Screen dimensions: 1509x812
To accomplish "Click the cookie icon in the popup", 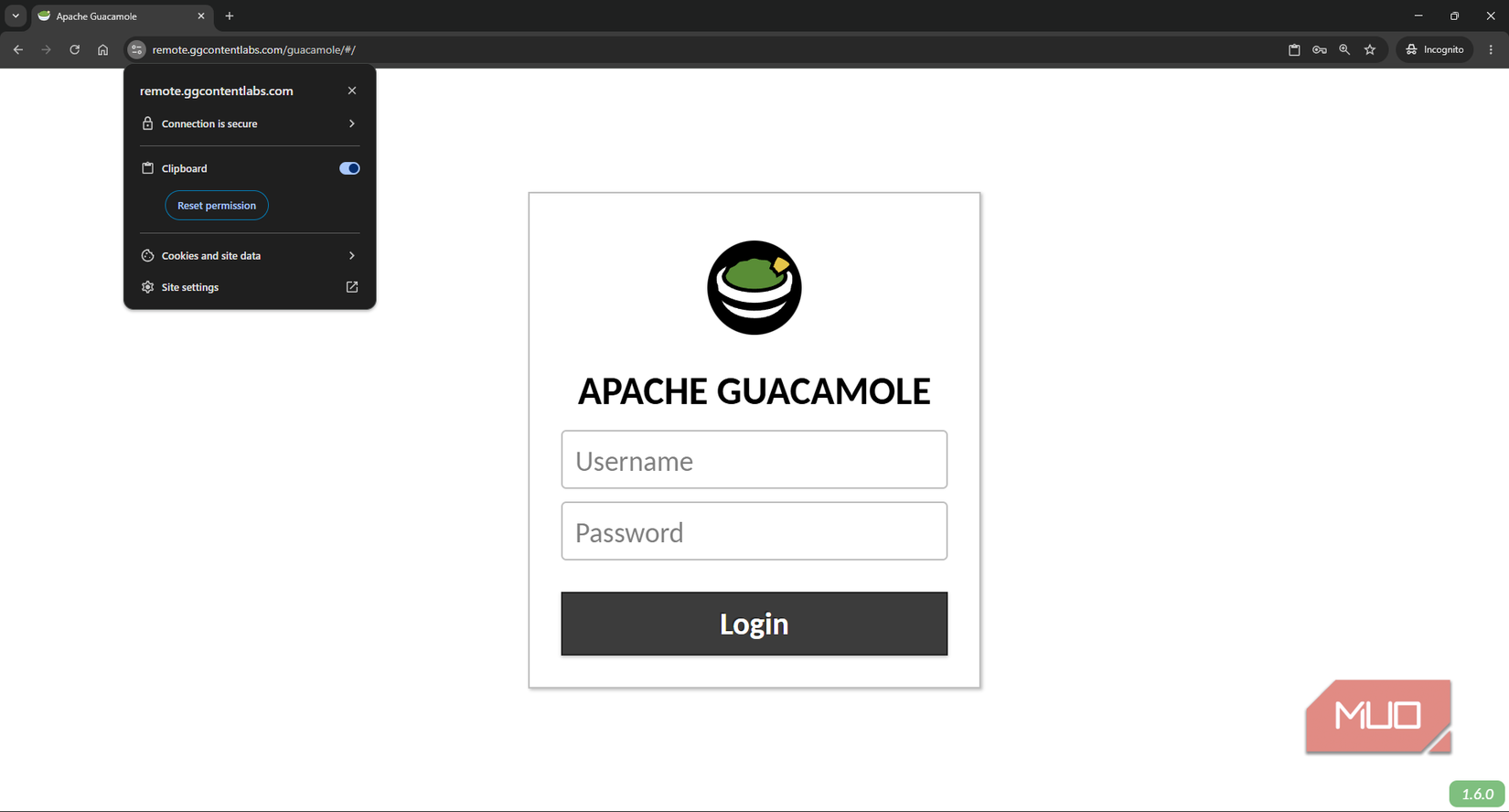I will (x=147, y=256).
